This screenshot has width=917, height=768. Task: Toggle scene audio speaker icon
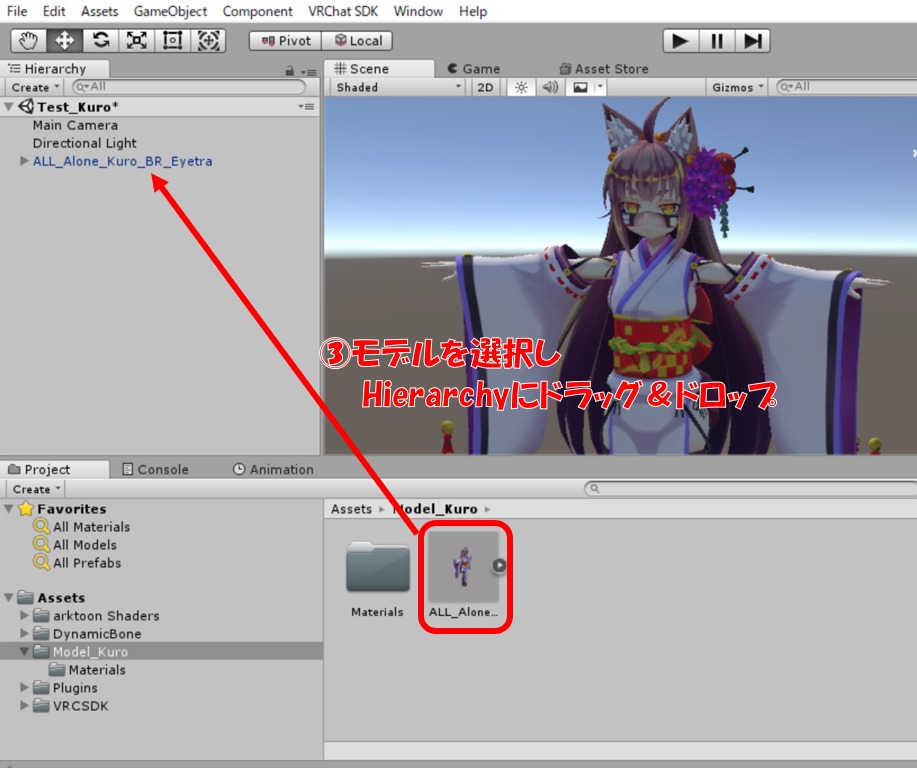click(549, 87)
